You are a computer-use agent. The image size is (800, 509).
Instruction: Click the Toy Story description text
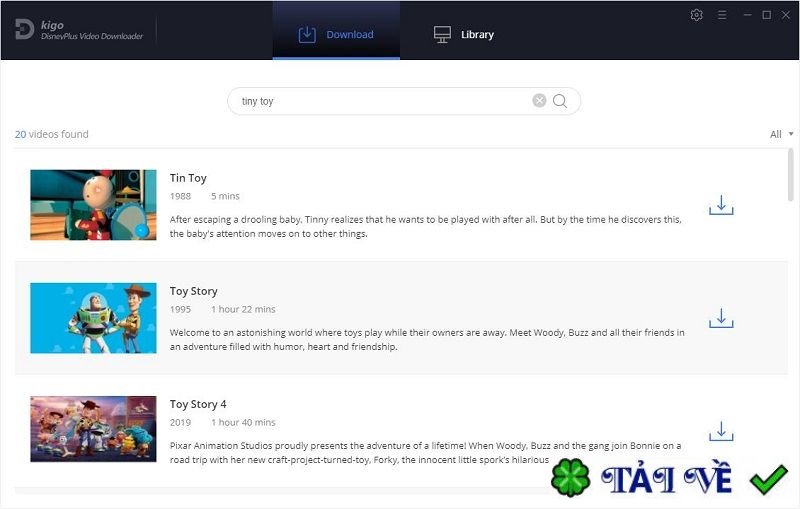pos(427,340)
